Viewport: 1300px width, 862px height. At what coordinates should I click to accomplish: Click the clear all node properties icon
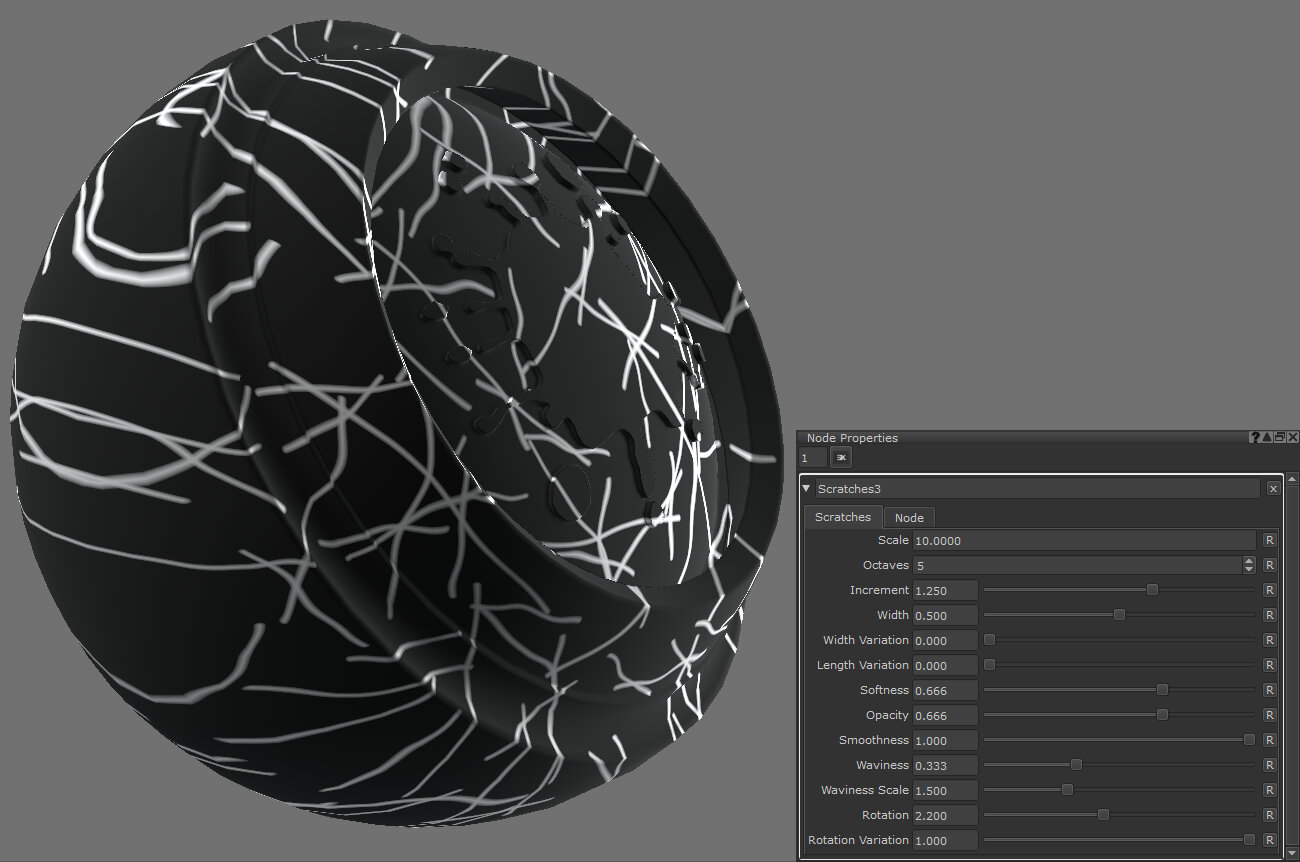coord(841,458)
